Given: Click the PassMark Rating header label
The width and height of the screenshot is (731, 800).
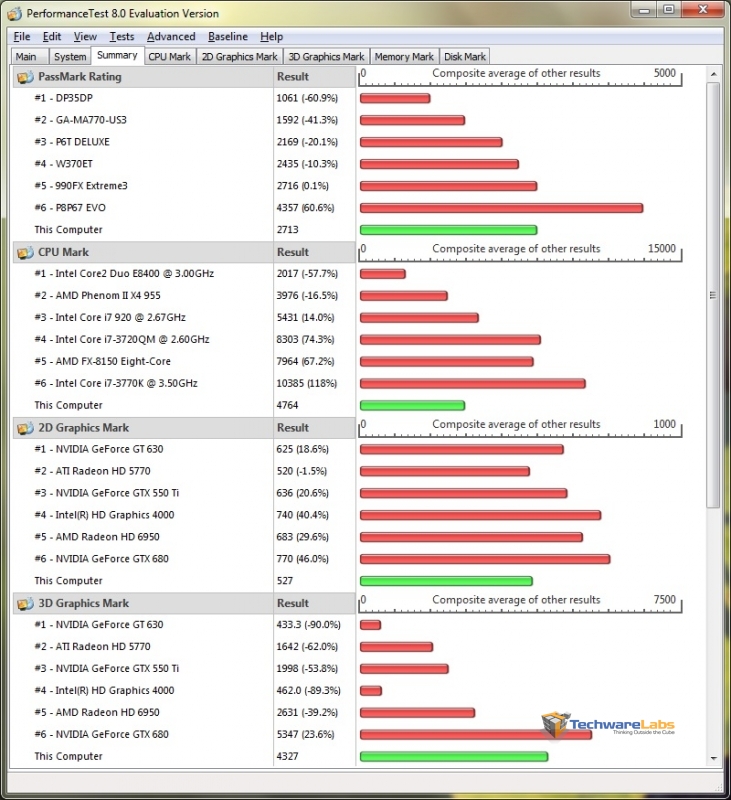Looking at the screenshot, I should click(80, 77).
